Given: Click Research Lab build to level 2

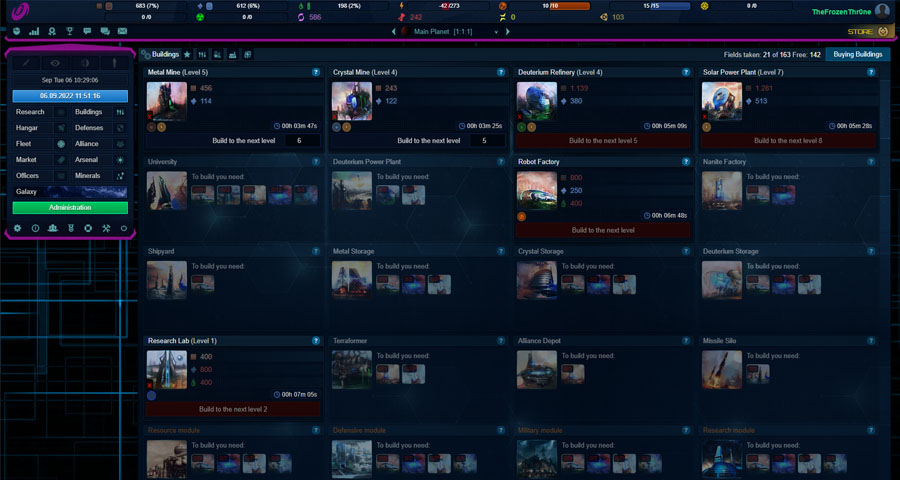Looking at the screenshot, I should click(x=233, y=409).
